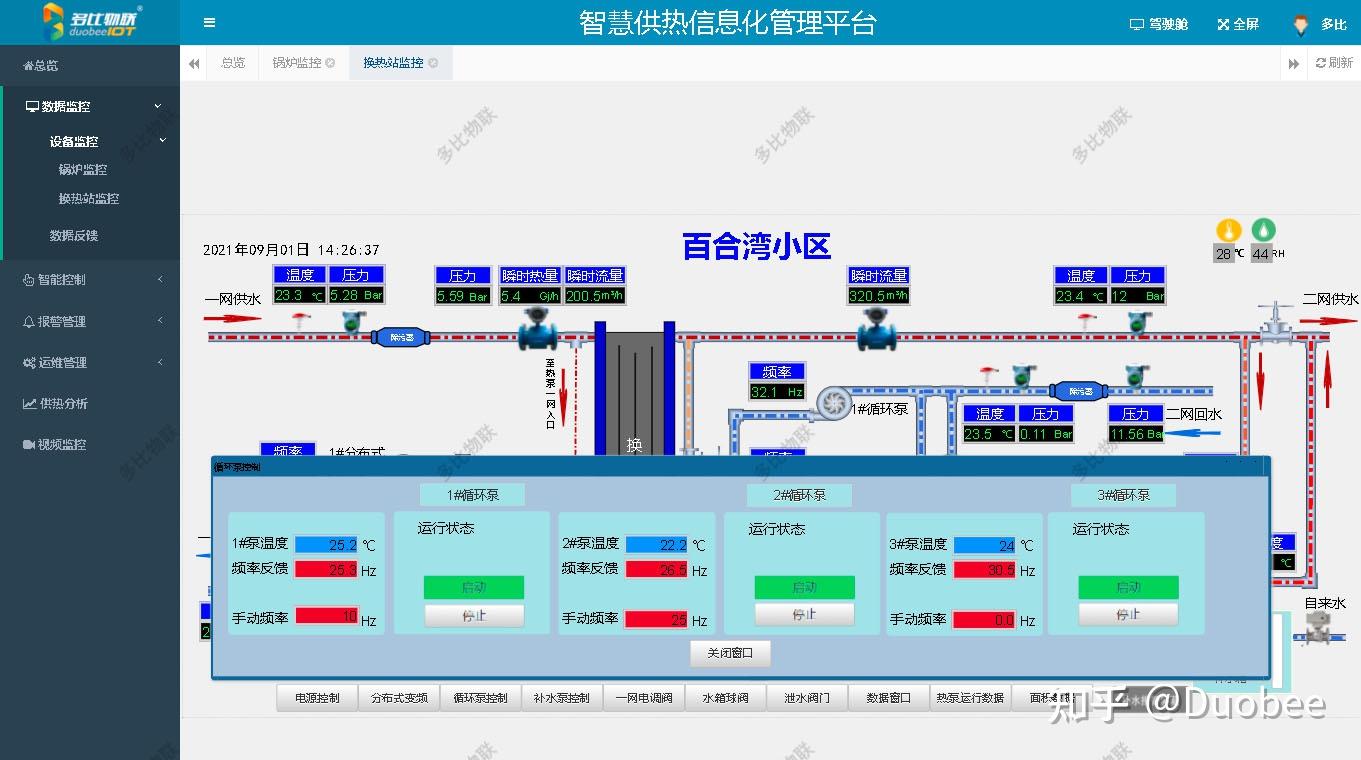Viewport: 1361px width, 760px height.
Task: Toggle the hamburger sidebar collapse icon
Action: [209, 23]
